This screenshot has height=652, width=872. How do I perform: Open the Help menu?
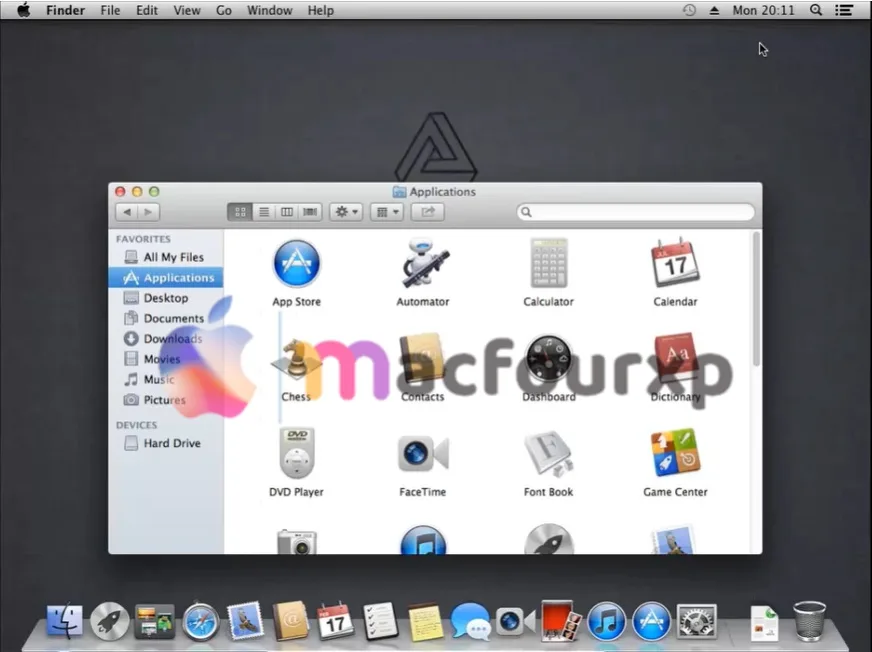pos(321,10)
